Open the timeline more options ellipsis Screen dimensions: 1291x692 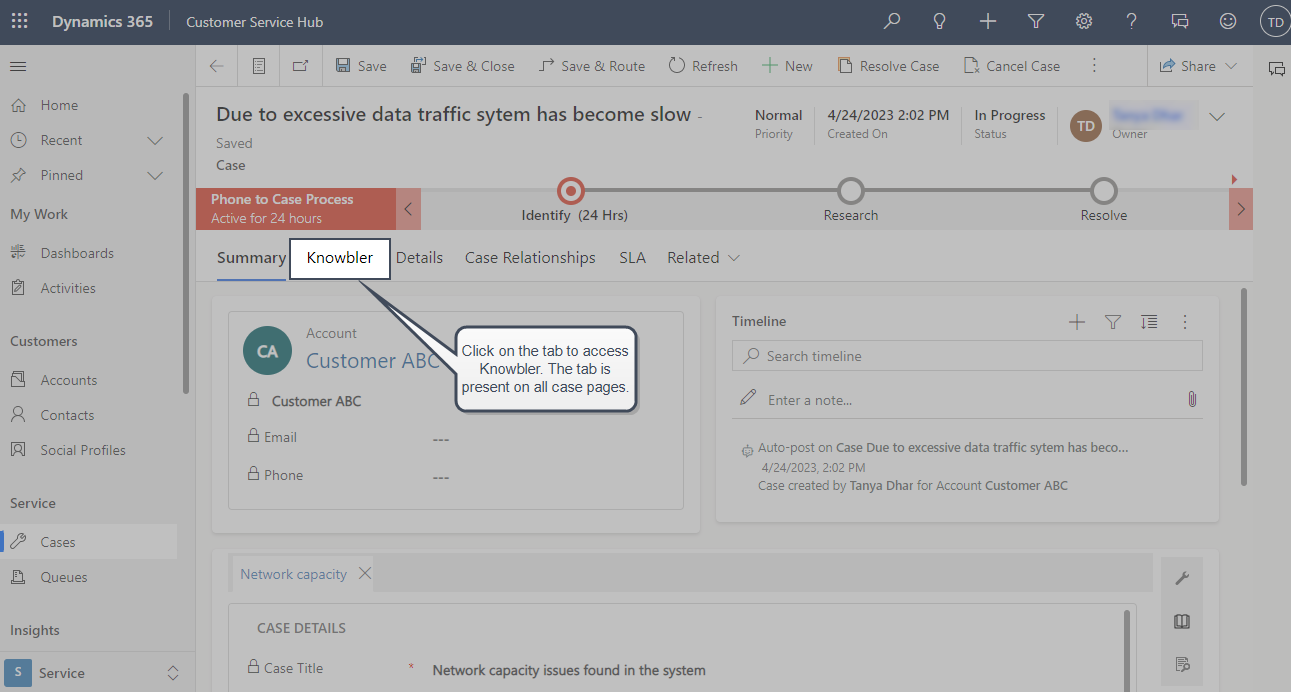click(1185, 322)
